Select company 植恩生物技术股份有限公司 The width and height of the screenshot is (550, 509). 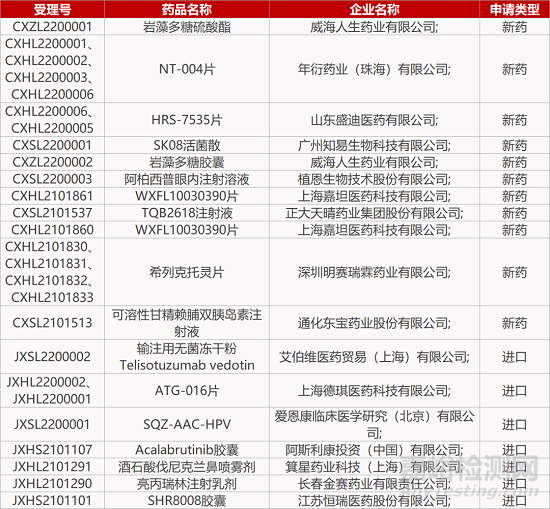tap(374, 179)
